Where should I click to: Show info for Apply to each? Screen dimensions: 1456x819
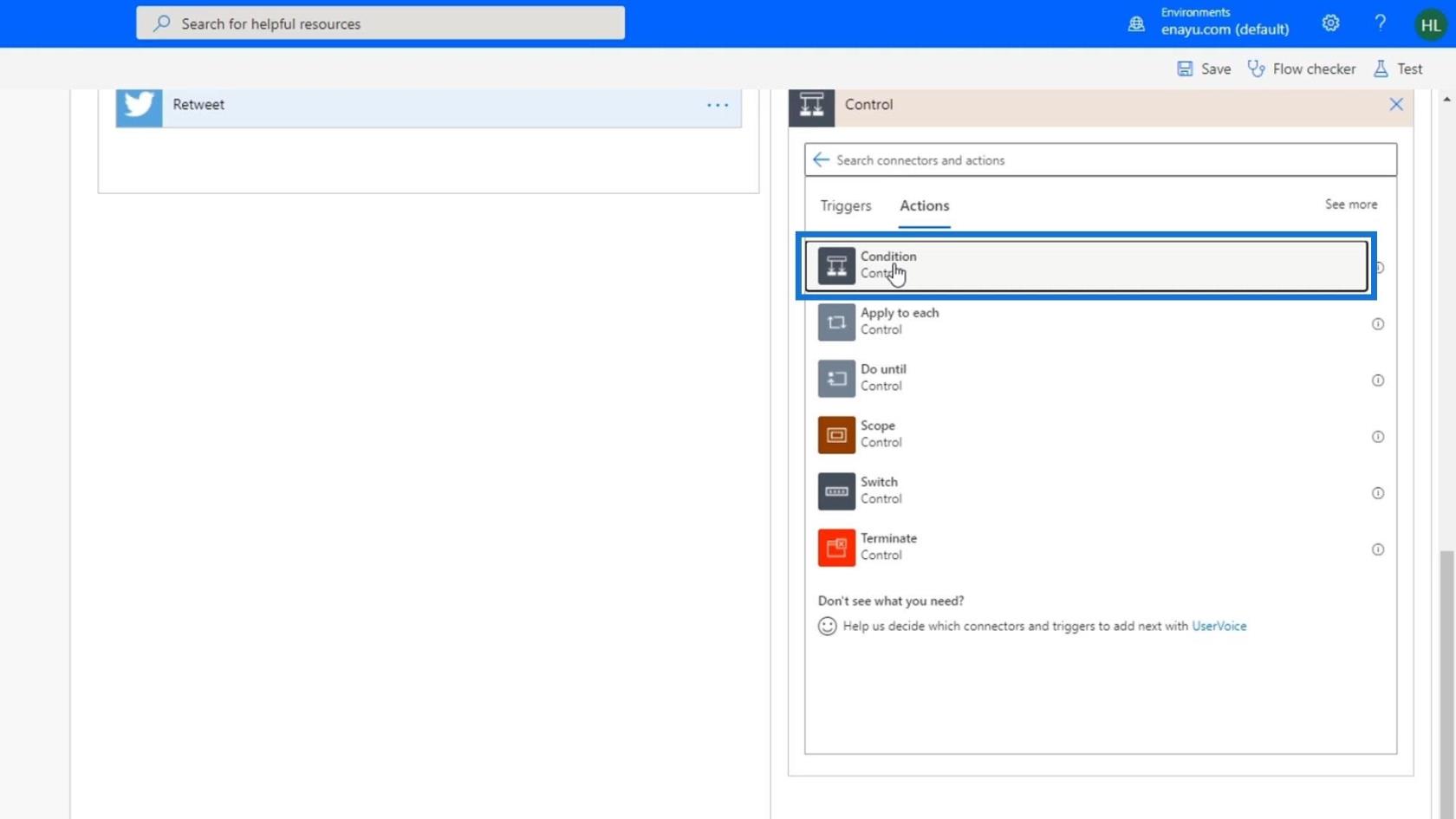click(1378, 324)
